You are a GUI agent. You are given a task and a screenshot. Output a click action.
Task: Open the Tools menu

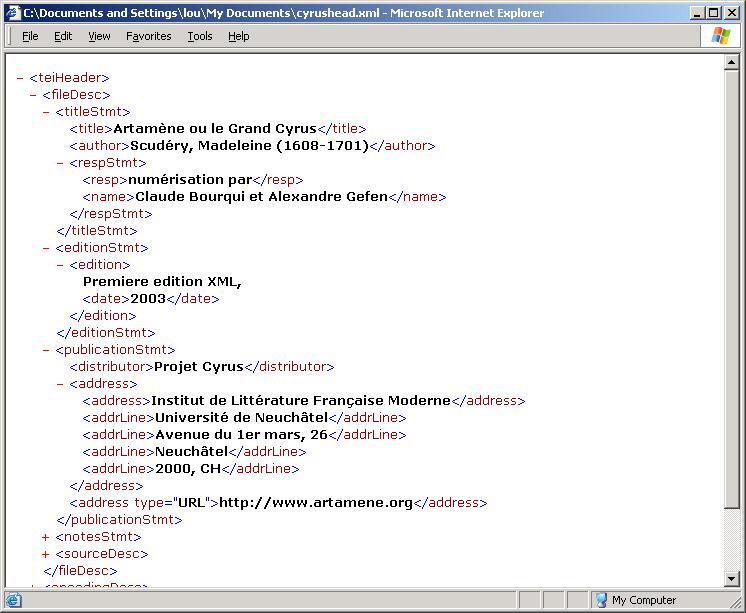200,36
